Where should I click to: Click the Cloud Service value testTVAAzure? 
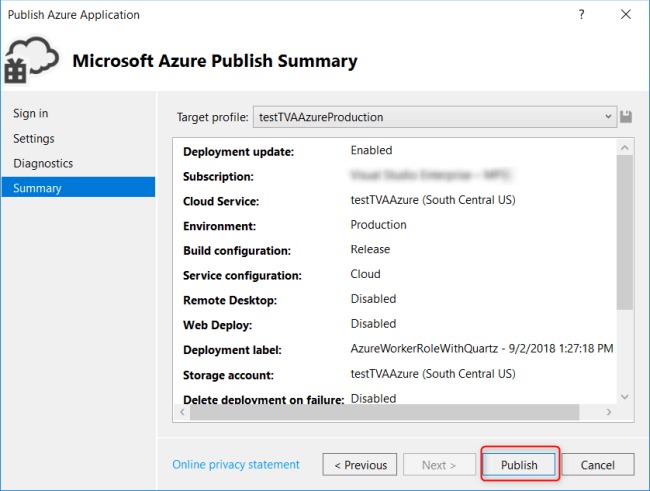433,200
